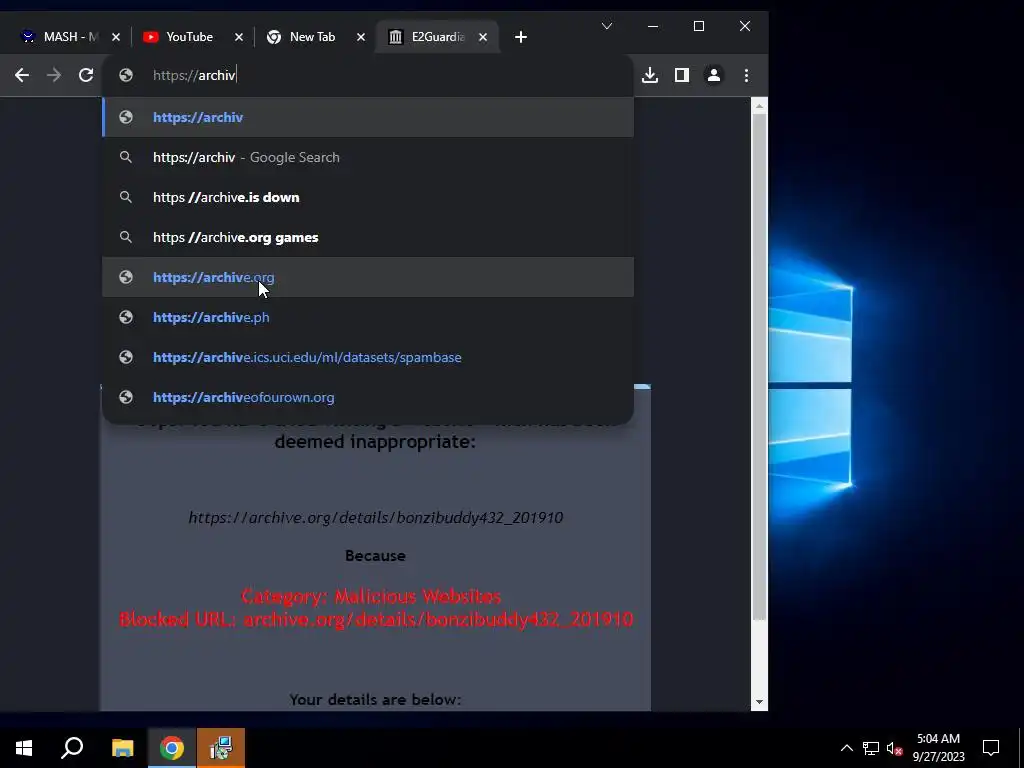Select the https://archive.ph suggestion

[368, 317]
